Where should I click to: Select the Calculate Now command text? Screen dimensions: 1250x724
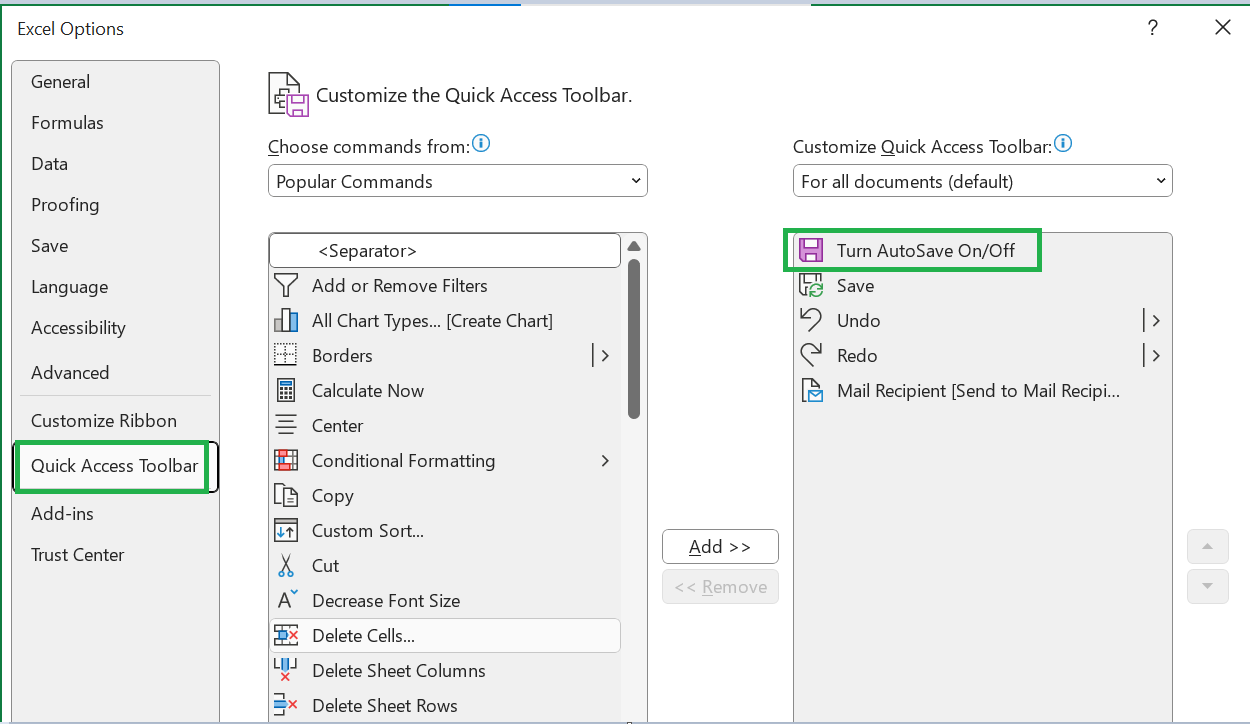point(368,391)
